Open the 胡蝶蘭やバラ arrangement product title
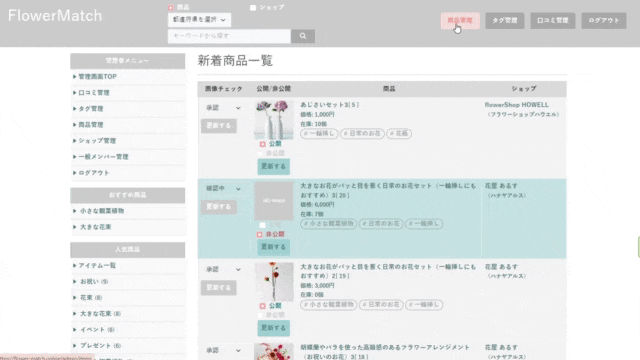This screenshot has width=640, height=360. [385, 352]
